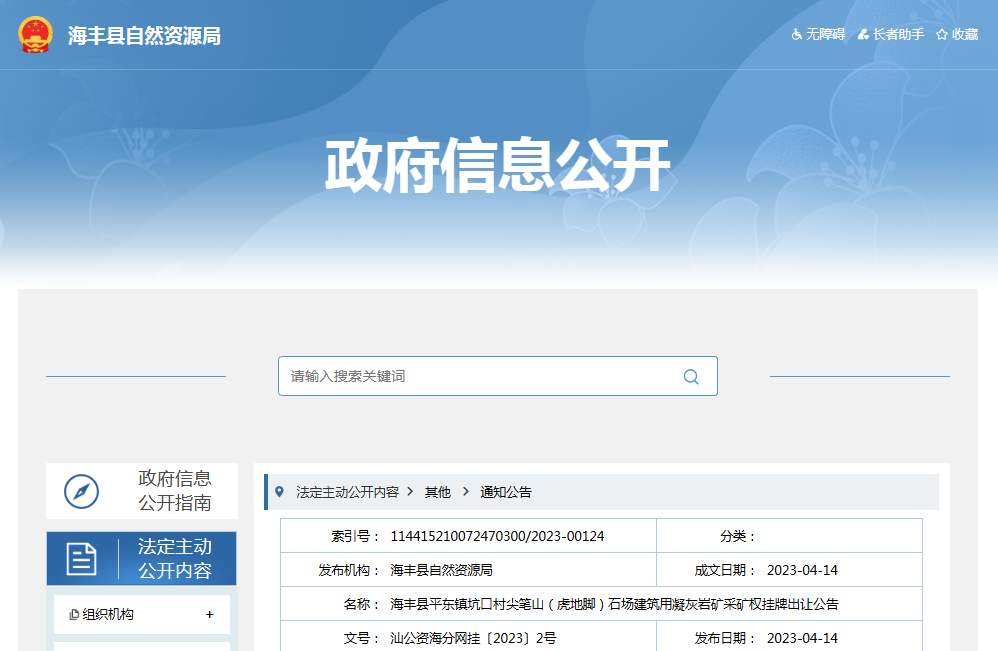The image size is (998, 651).
Task: Open 政府信息公开指南 in the sidebar
Action: point(174,490)
